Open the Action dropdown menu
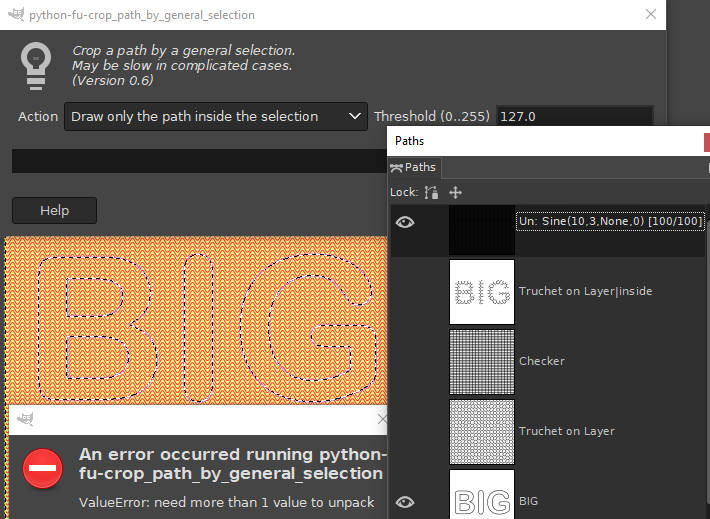 [x=216, y=117]
